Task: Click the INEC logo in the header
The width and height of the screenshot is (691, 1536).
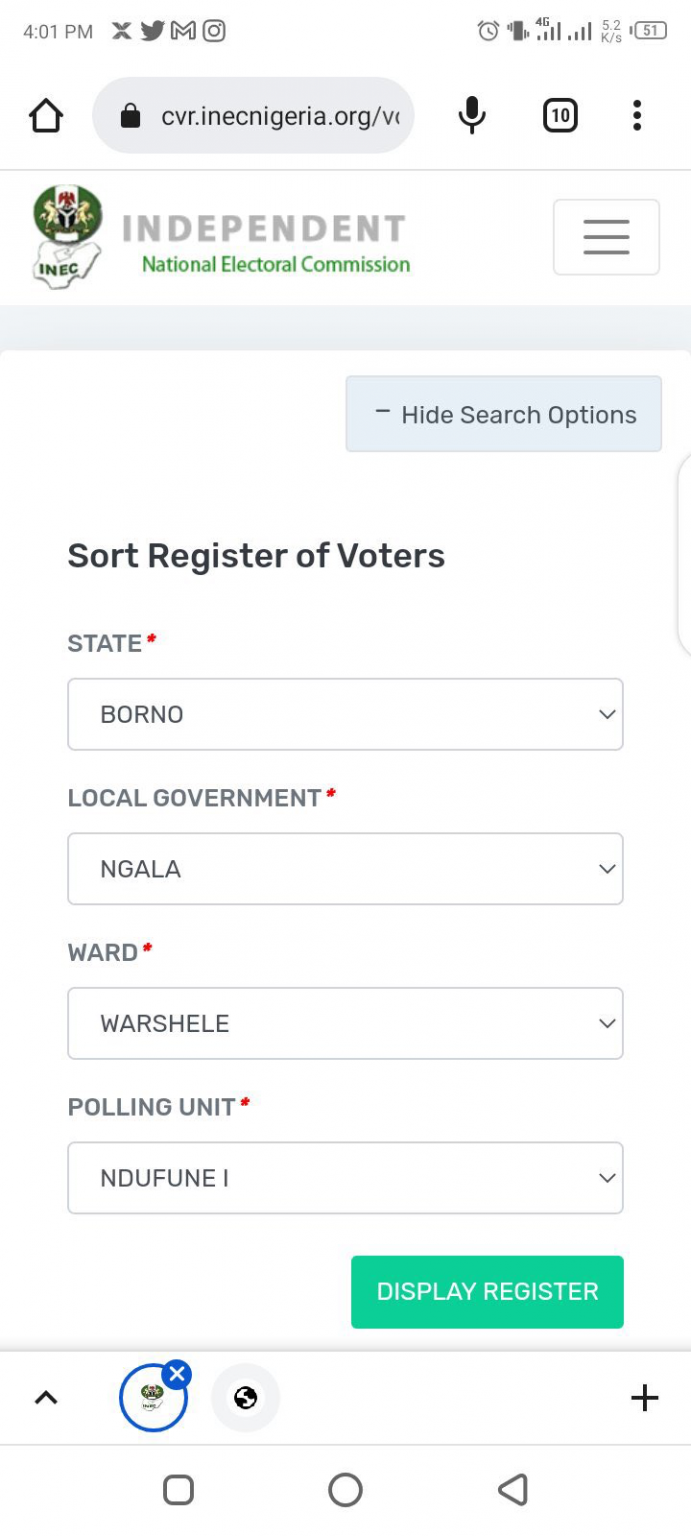Action: [68, 237]
